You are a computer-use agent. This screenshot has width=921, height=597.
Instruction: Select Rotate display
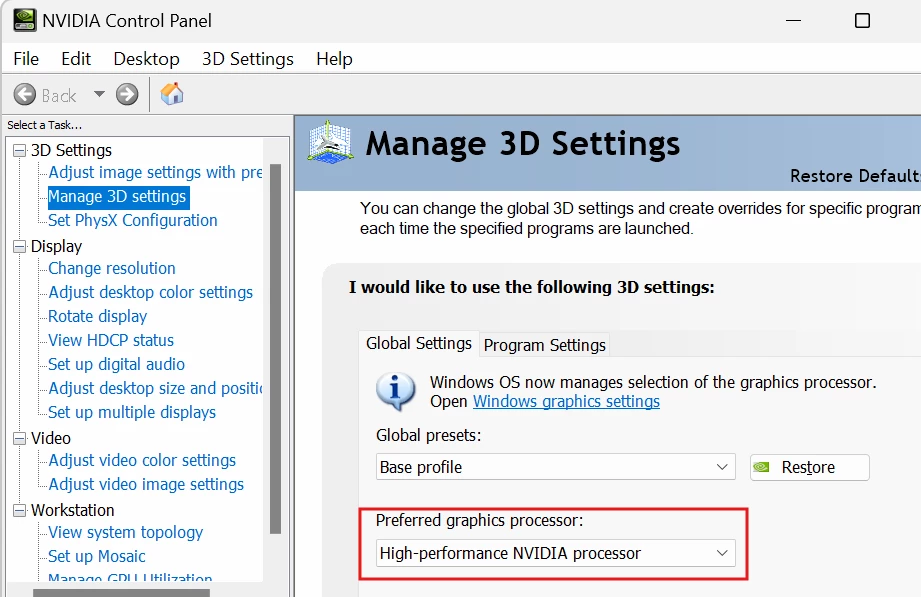coord(98,316)
